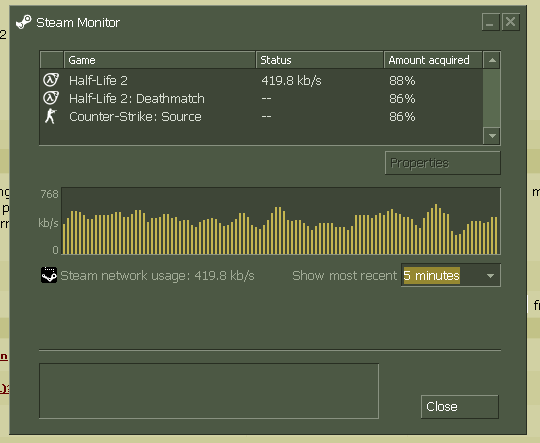
Task: Click the scrollbar up arrow
Action: pyautogui.click(x=492, y=60)
